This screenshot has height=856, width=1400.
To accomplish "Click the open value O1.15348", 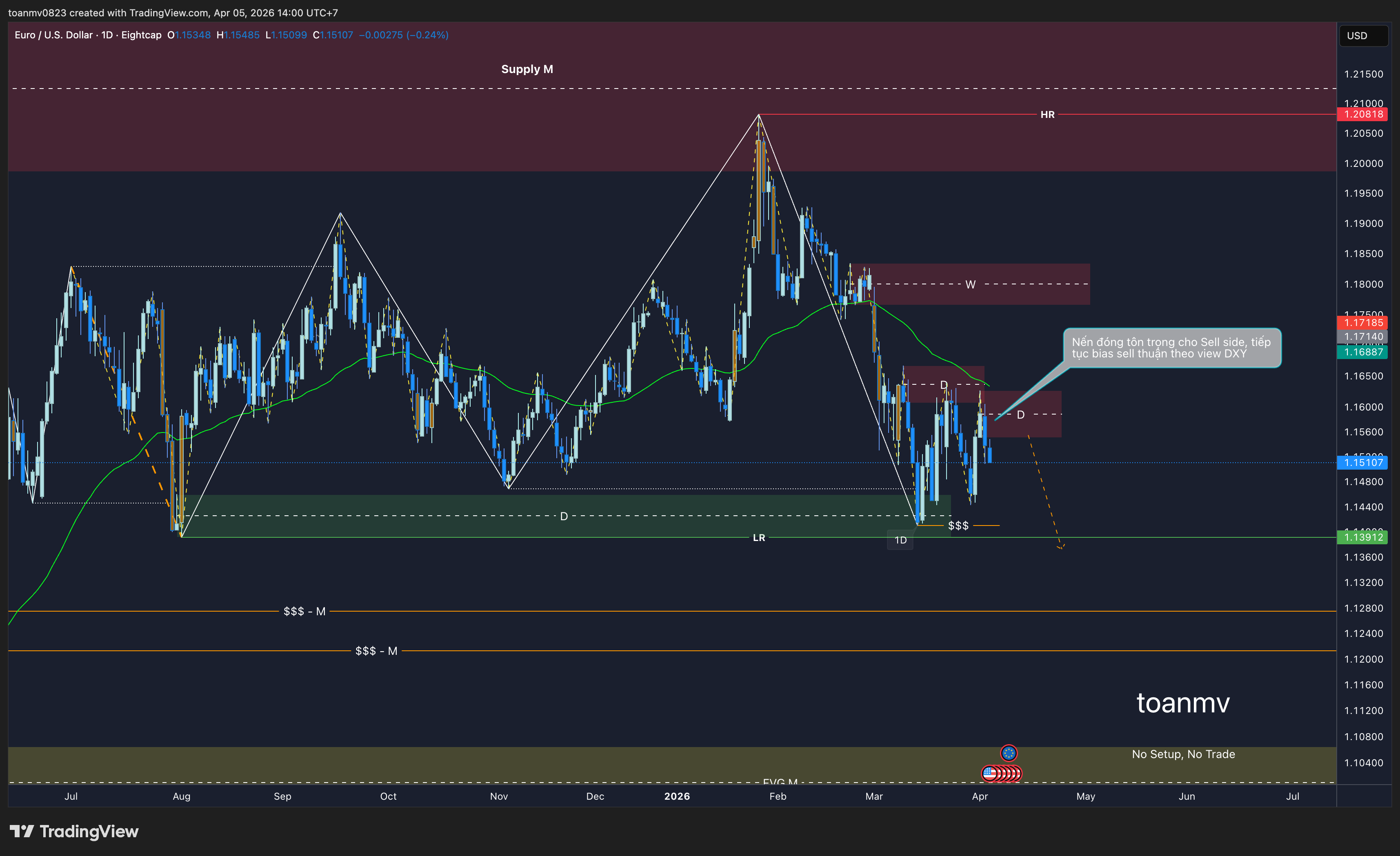I will coord(189,35).
